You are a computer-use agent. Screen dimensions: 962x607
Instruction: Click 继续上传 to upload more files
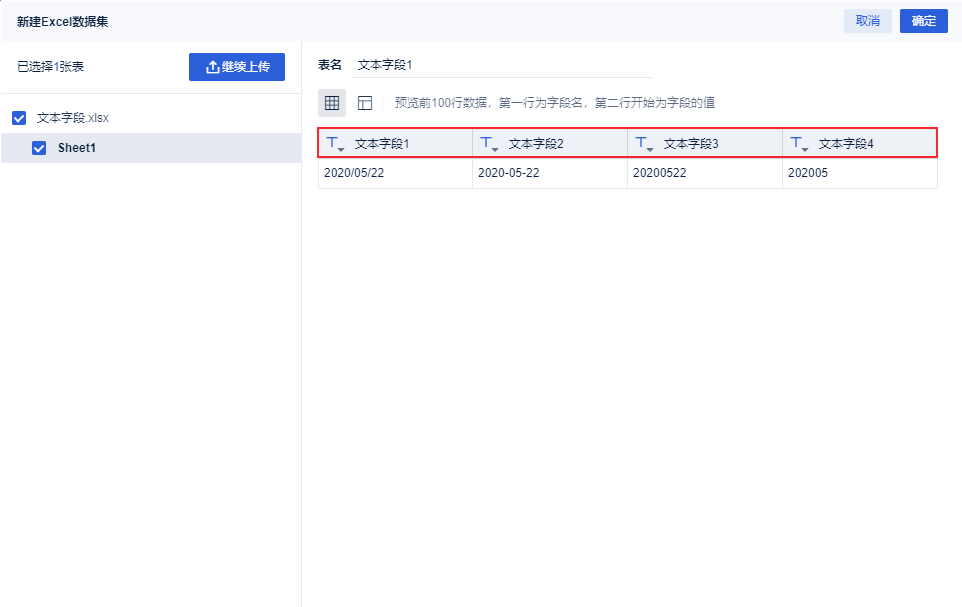pyautogui.click(x=237, y=67)
